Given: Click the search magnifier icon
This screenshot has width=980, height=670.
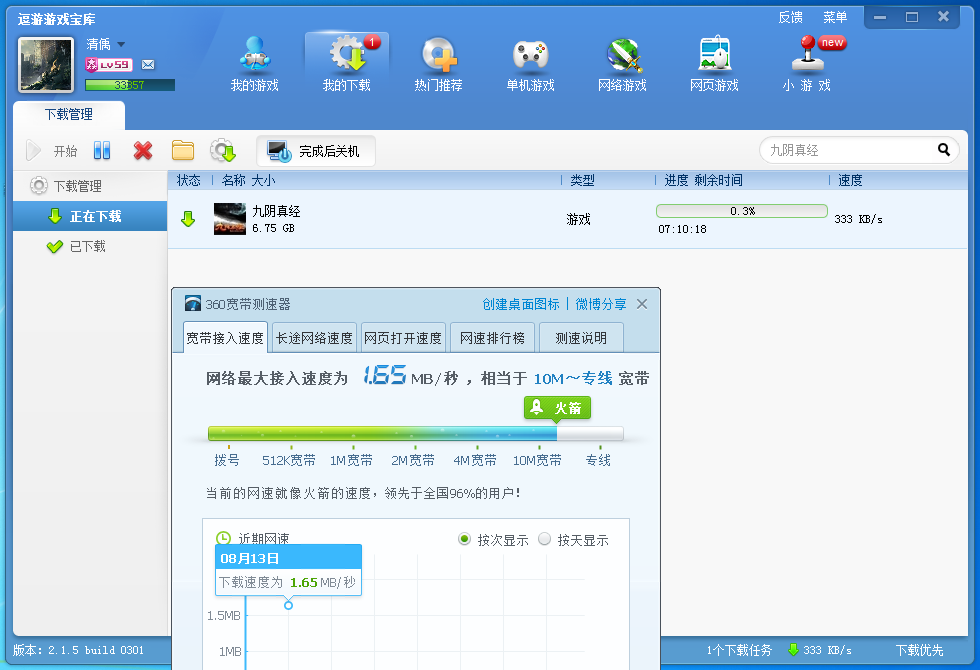Looking at the screenshot, I should tap(944, 150).
